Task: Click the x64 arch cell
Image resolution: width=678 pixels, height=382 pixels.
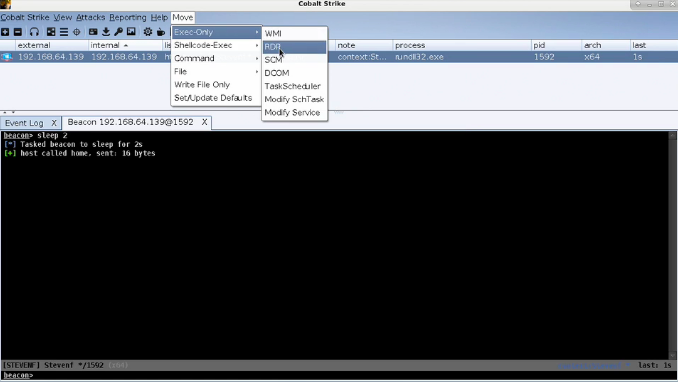Action: [x=605, y=57]
